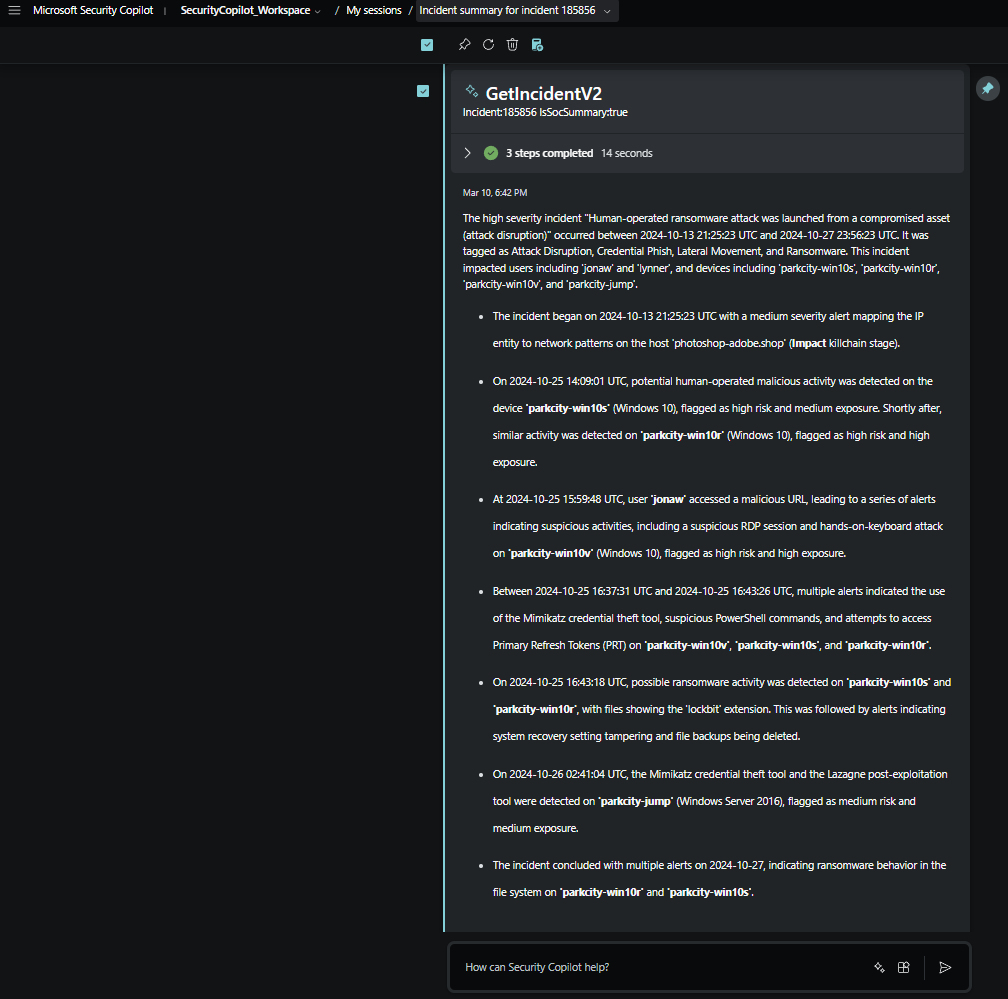Pin selected prompts from the toolbar
Viewport: 1008px width, 999px height.
coord(464,45)
